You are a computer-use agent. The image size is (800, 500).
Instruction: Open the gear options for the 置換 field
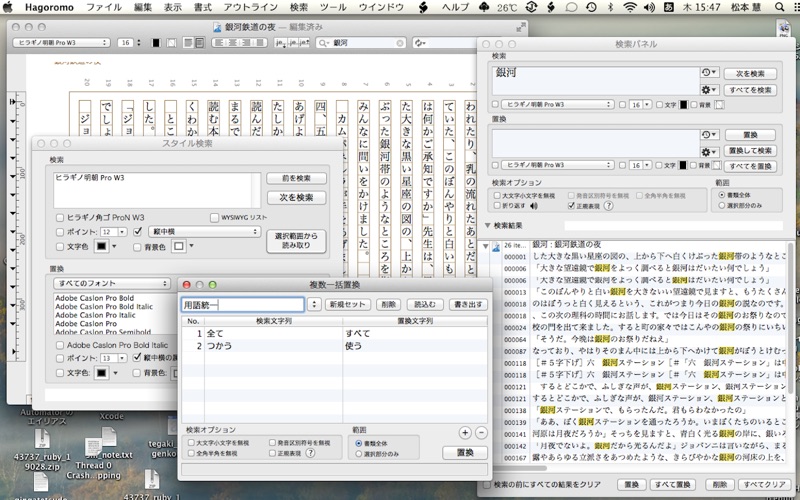709,152
